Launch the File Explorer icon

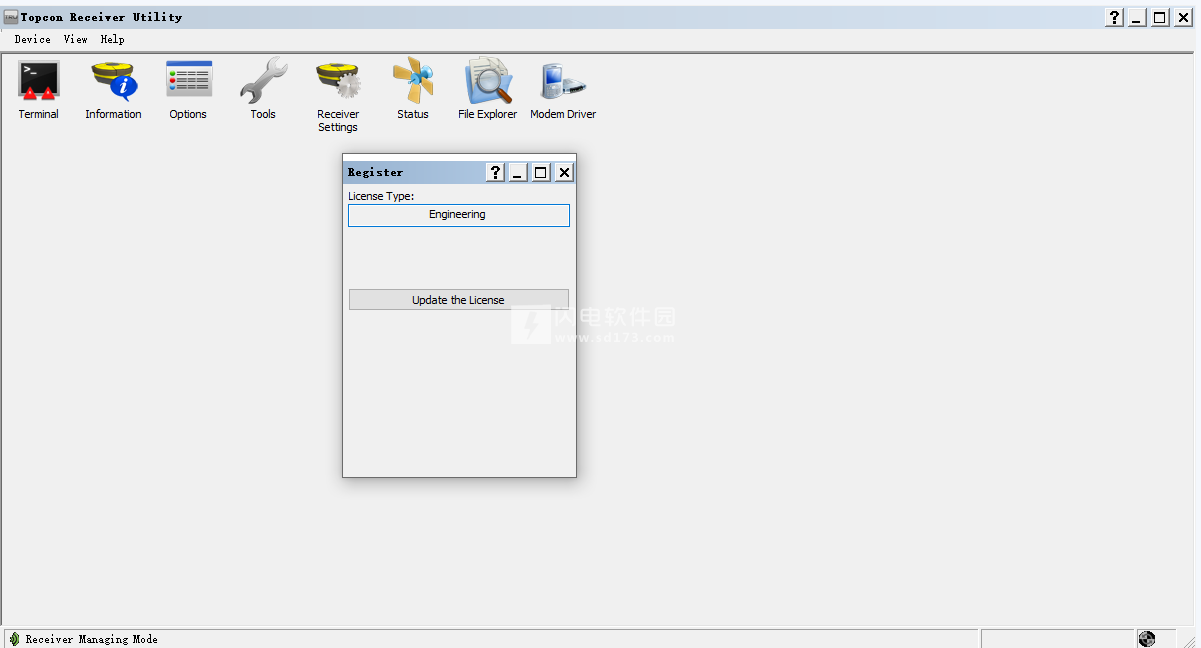488,89
